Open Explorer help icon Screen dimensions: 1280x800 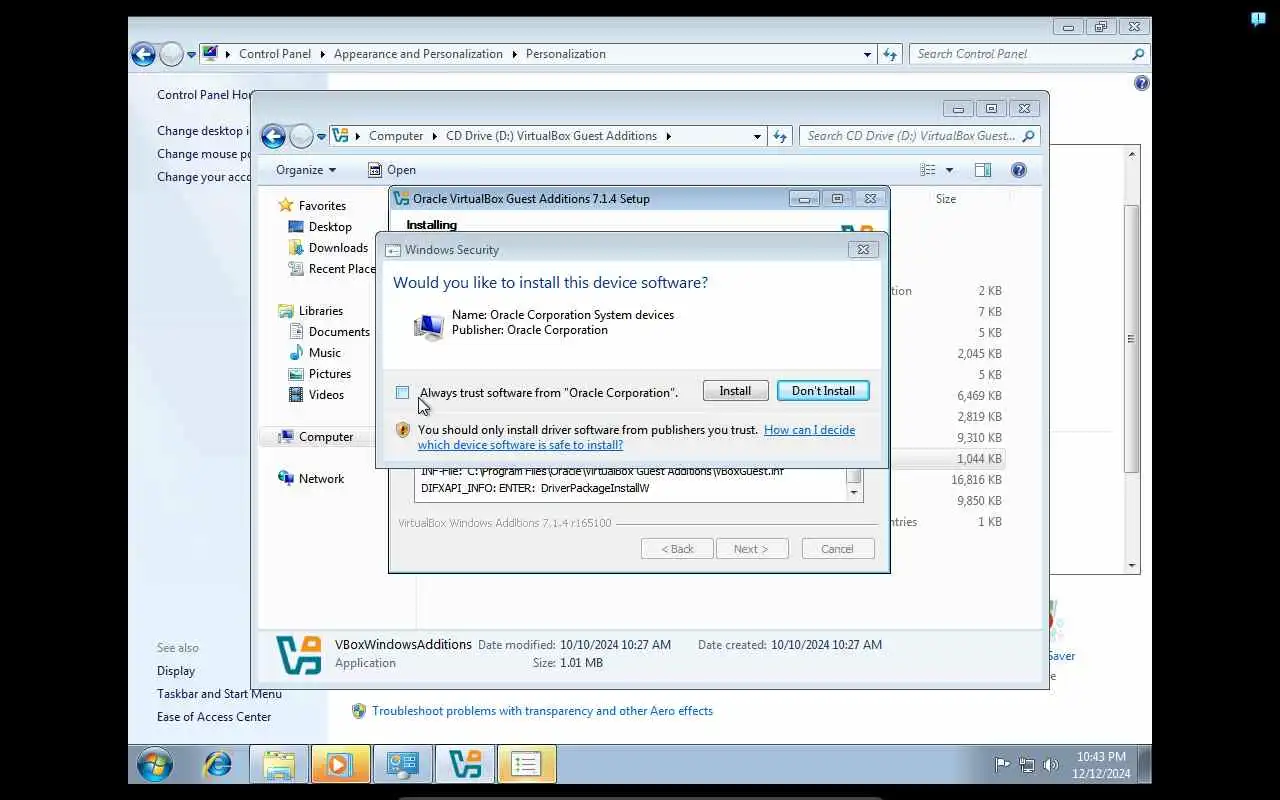(1019, 170)
